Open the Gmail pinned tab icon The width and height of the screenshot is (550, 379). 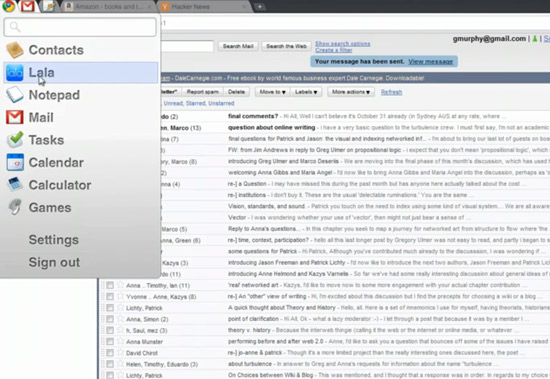point(28,6)
